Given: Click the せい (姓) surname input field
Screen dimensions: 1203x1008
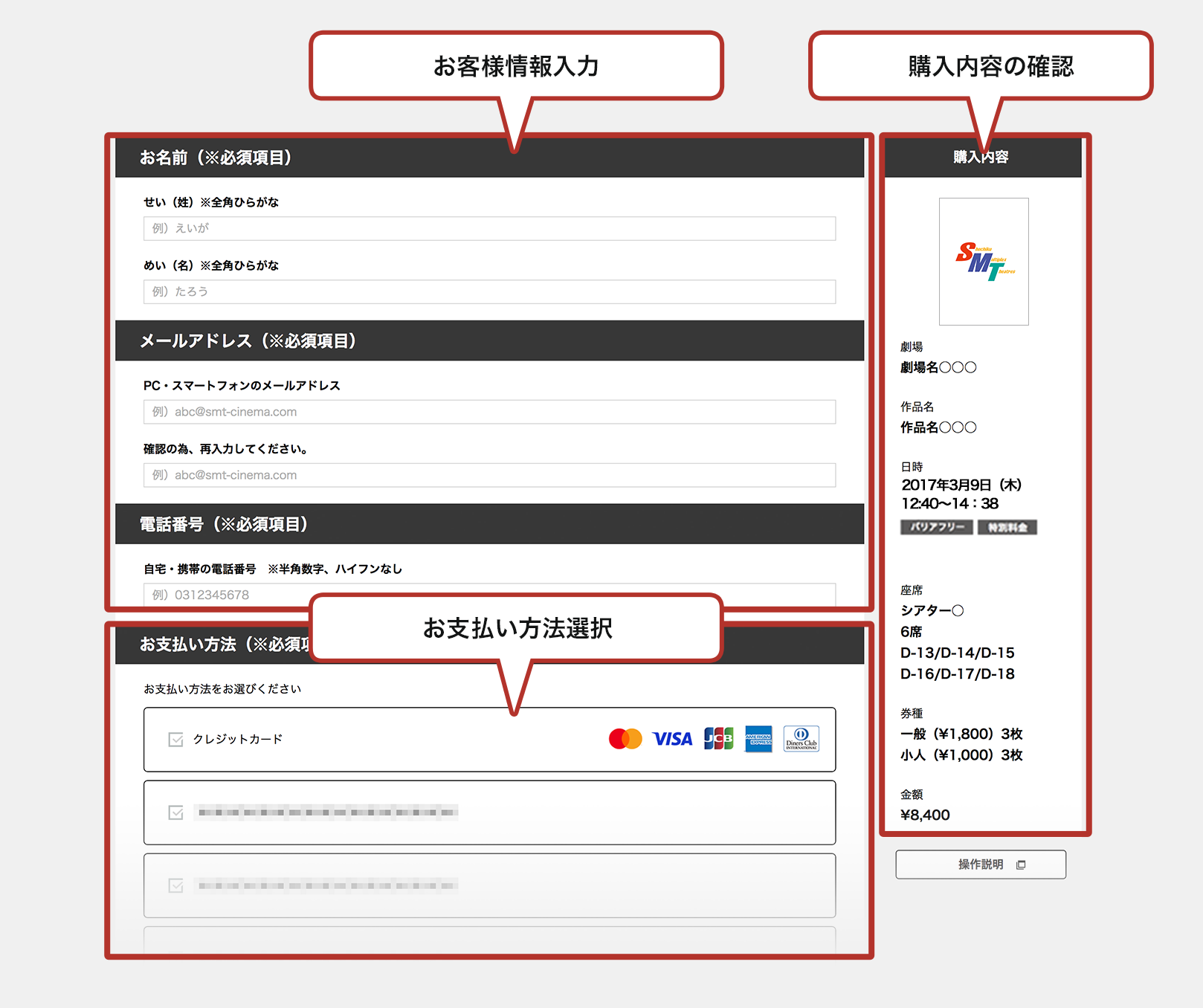Looking at the screenshot, I should [489, 228].
